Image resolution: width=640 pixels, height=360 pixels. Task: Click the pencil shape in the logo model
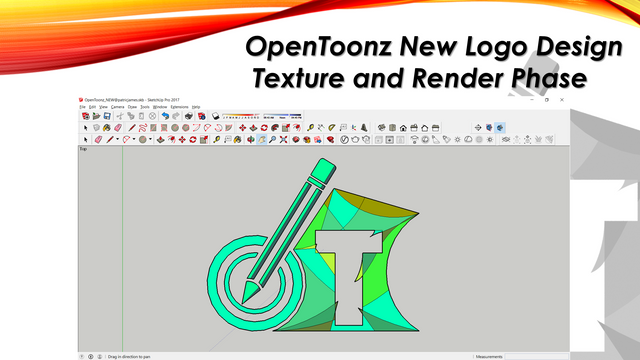[289, 231]
